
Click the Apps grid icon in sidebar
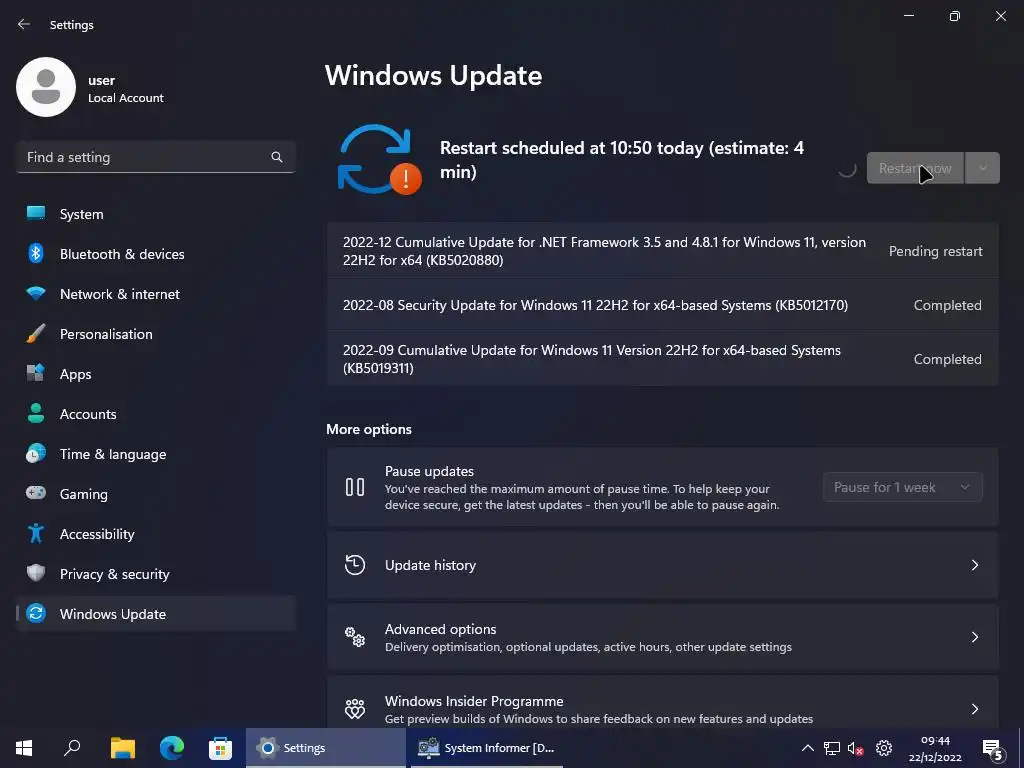point(36,373)
